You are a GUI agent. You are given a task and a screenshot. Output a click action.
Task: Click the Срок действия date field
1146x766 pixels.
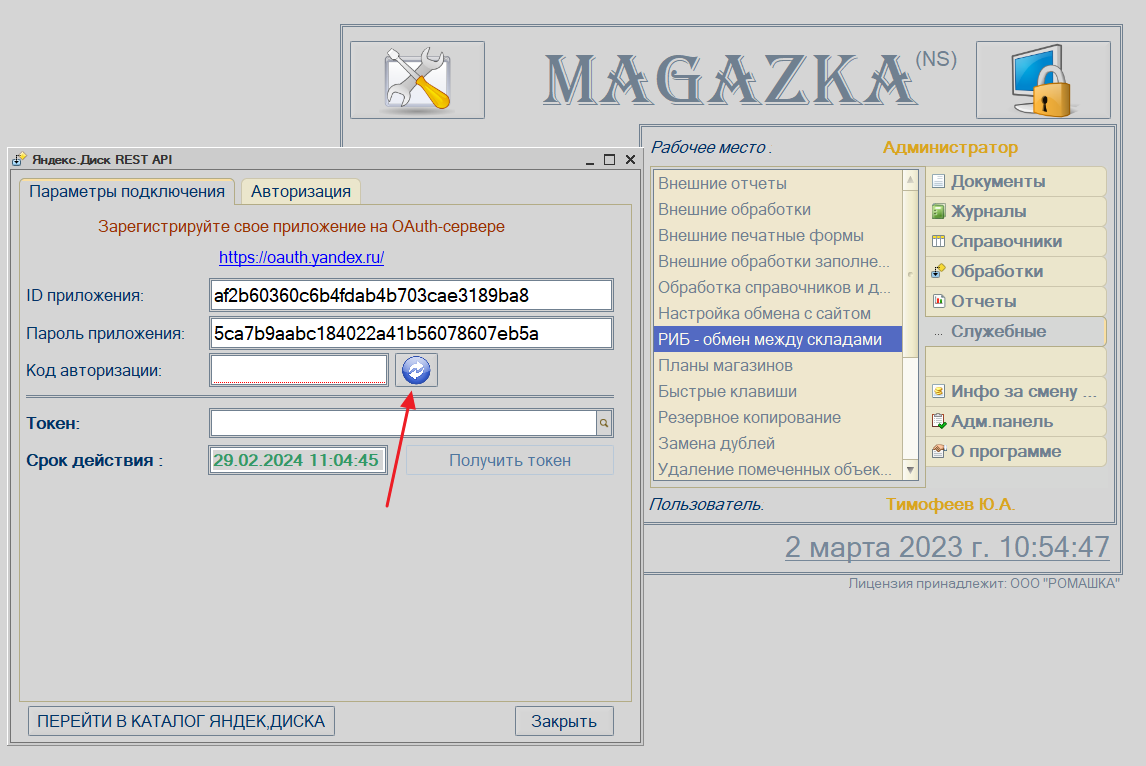coord(297,460)
